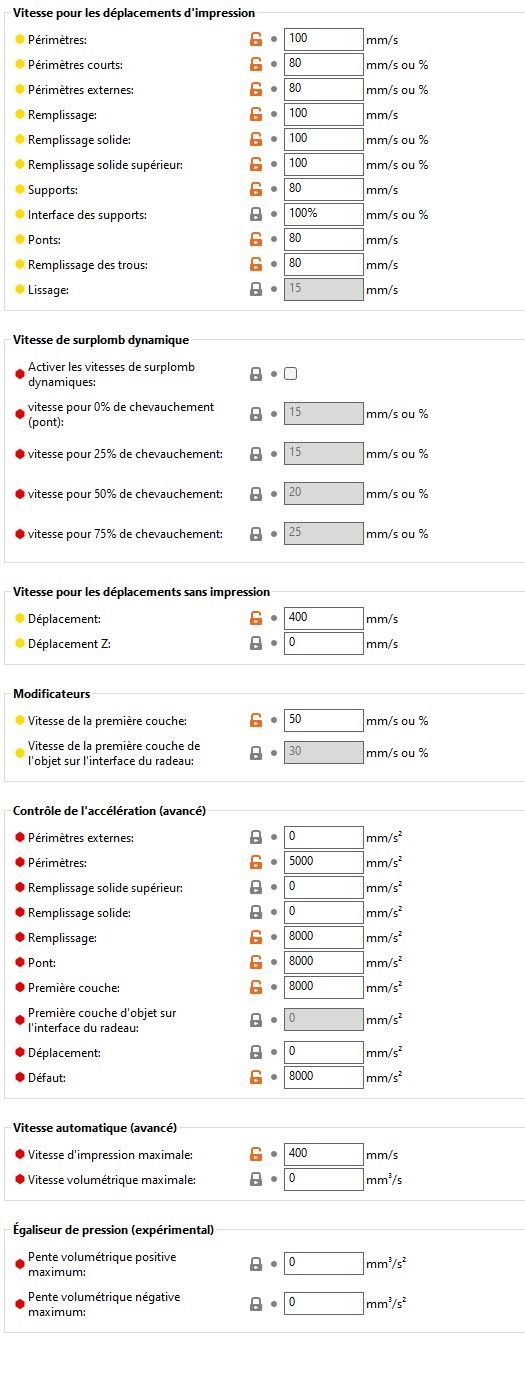Click the grey lock icon beside Lissage
The image size is (525, 1376).
[256, 290]
